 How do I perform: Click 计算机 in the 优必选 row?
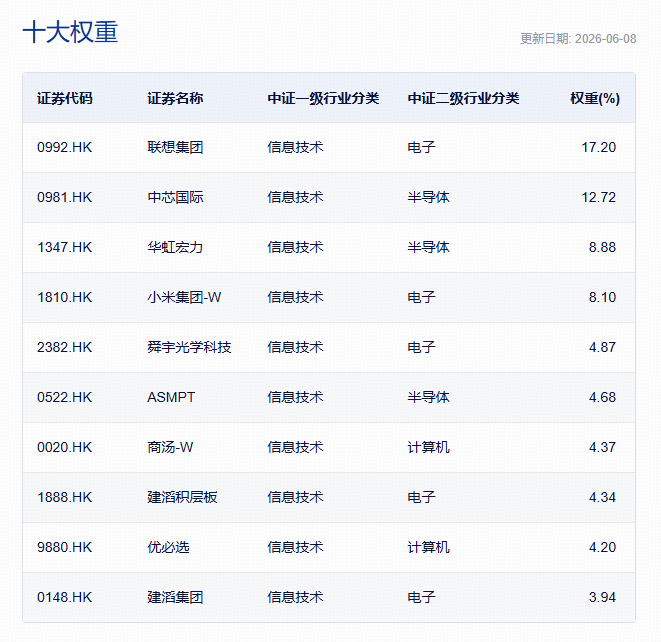click(428, 547)
